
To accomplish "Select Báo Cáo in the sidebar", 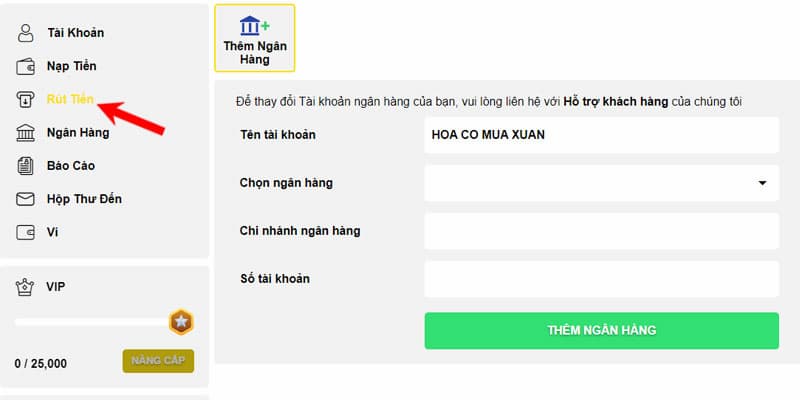I will [70, 165].
